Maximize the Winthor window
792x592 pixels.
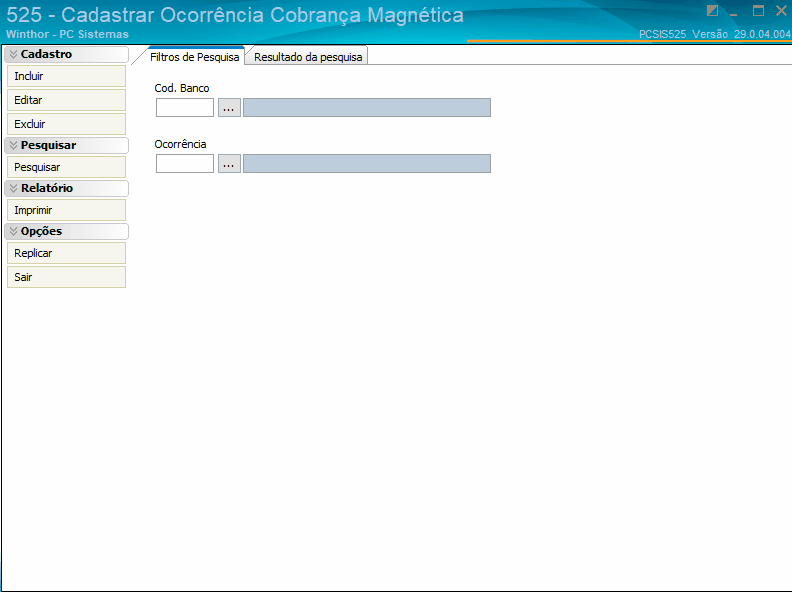758,11
